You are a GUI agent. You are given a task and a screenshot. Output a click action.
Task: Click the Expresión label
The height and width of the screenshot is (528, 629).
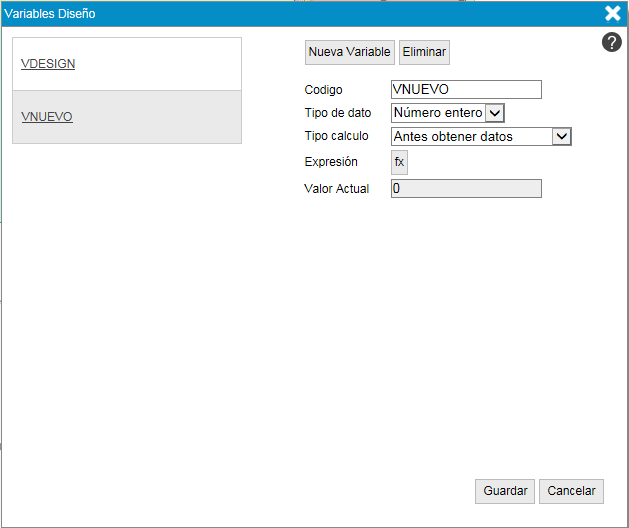331,162
